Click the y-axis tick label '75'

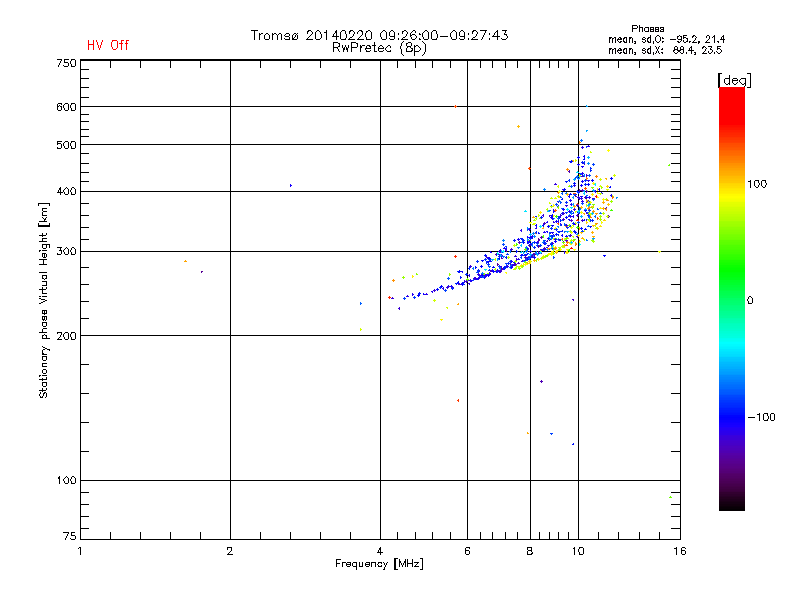(x=69, y=536)
